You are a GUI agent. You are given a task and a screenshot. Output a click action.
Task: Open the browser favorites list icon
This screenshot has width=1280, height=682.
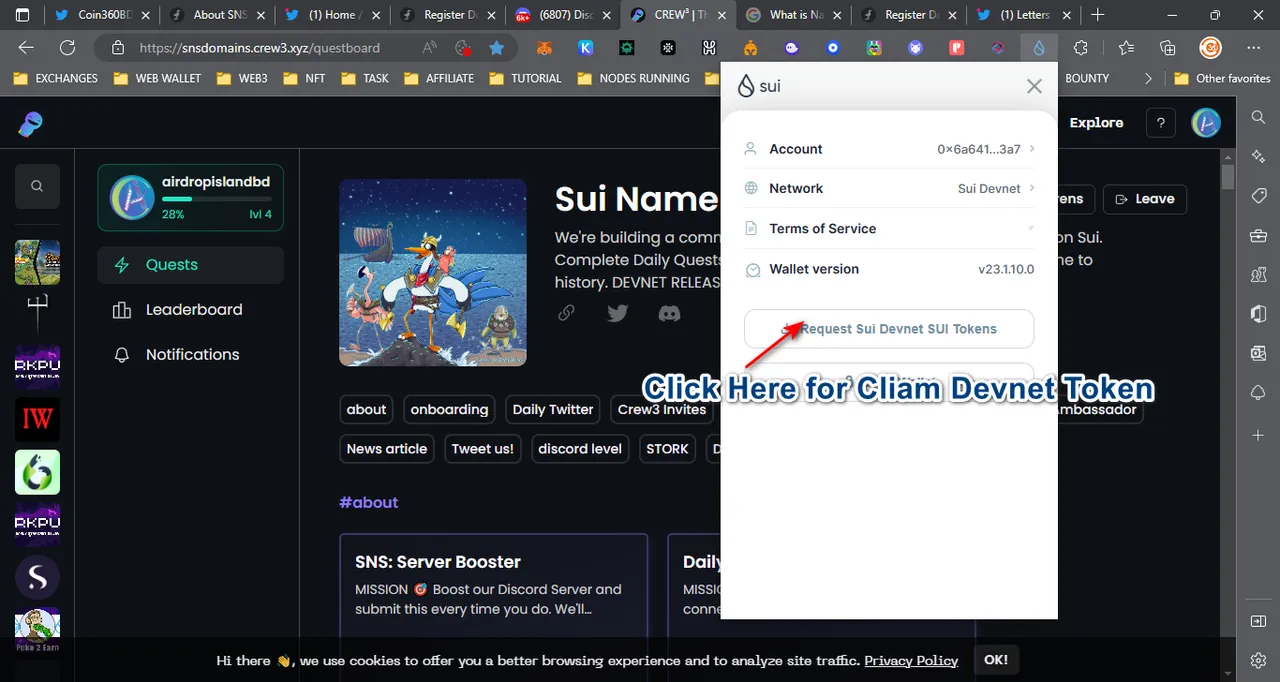click(x=1126, y=48)
